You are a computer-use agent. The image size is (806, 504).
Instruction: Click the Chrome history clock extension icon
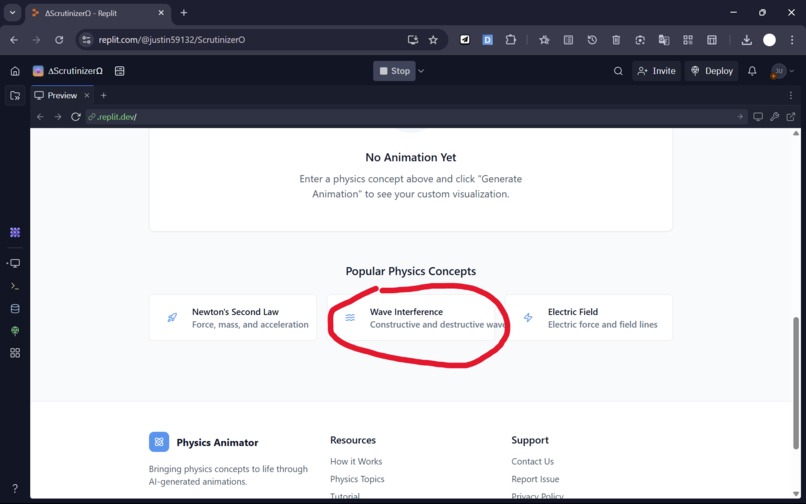592,40
